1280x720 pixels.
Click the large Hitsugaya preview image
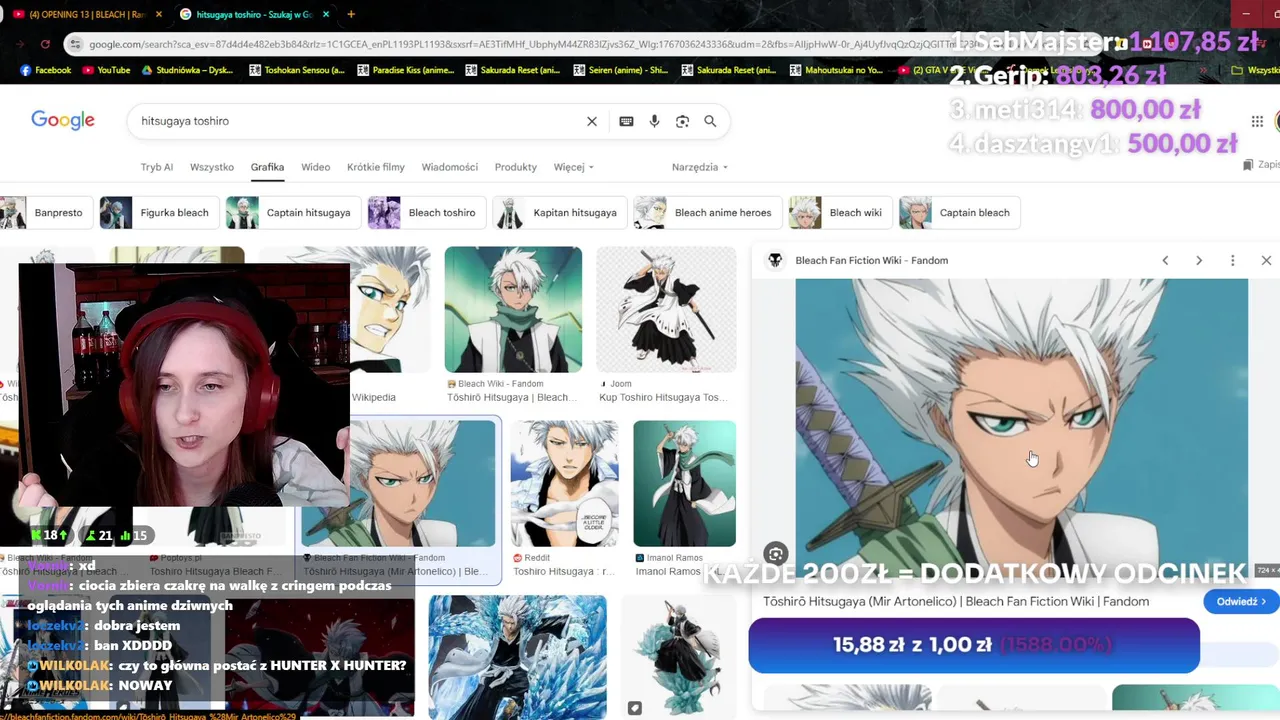point(1022,426)
